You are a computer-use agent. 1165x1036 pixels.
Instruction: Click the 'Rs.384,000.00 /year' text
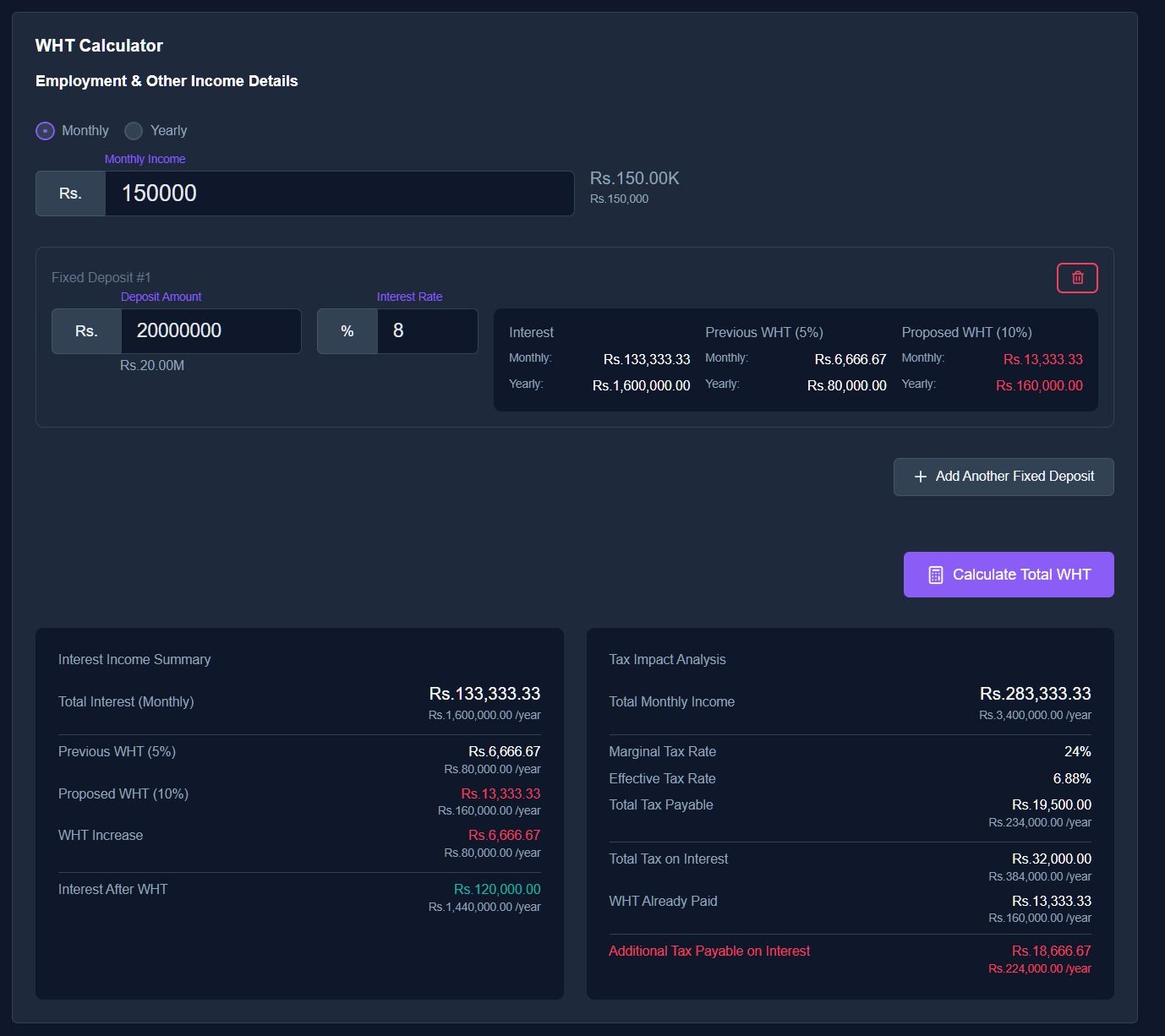point(1040,877)
